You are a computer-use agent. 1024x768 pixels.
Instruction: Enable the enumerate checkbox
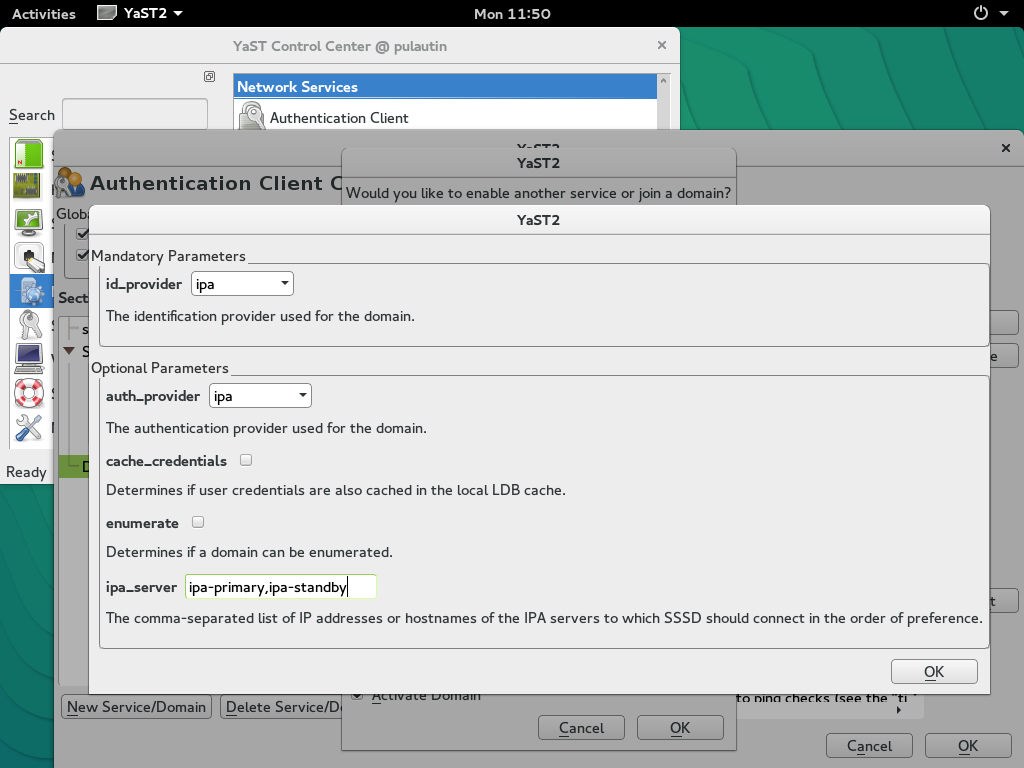coord(197,521)
